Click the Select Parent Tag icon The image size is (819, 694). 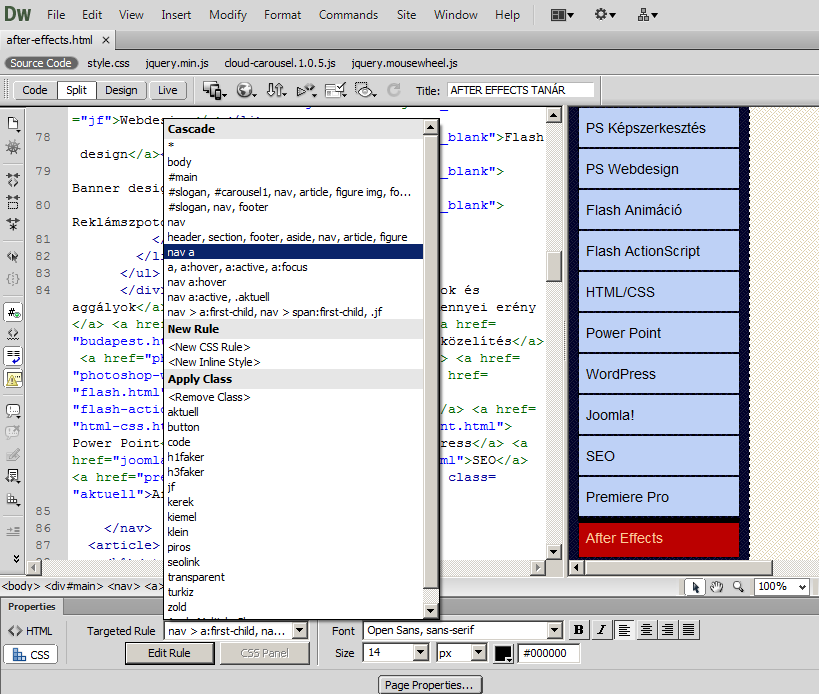(13, 256)
